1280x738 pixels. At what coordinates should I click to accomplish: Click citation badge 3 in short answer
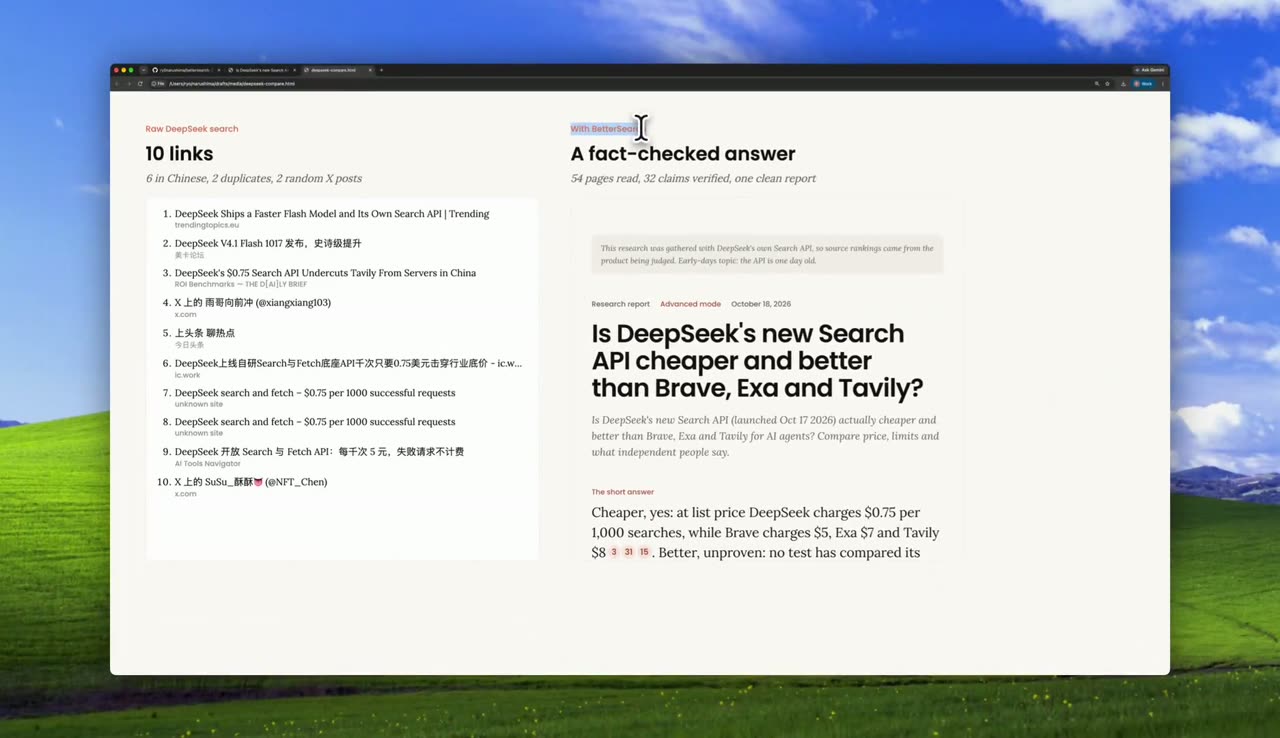pyautogui.click(x=614, y=553)
